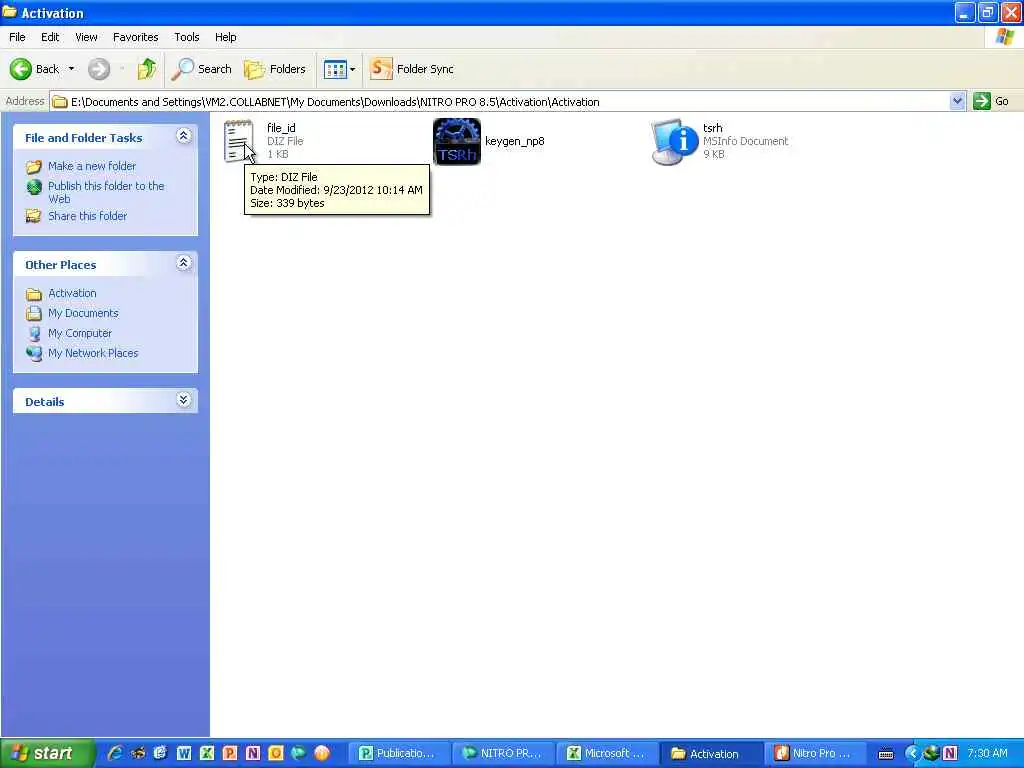
Task: Toggle the Folders tree pane
Action: [274, 69]
